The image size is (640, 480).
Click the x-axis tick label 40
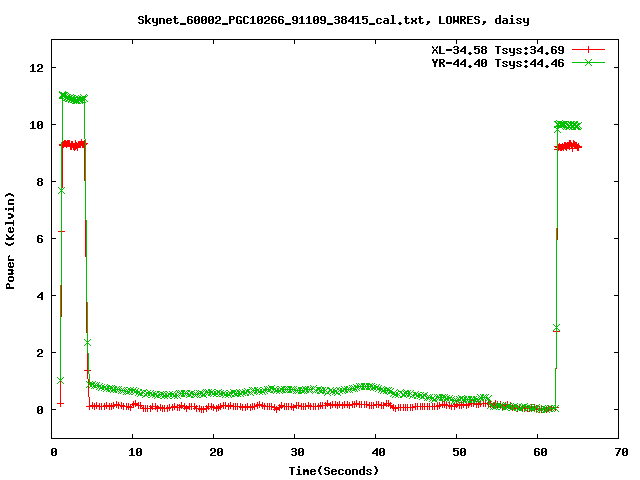click(378, 452)
